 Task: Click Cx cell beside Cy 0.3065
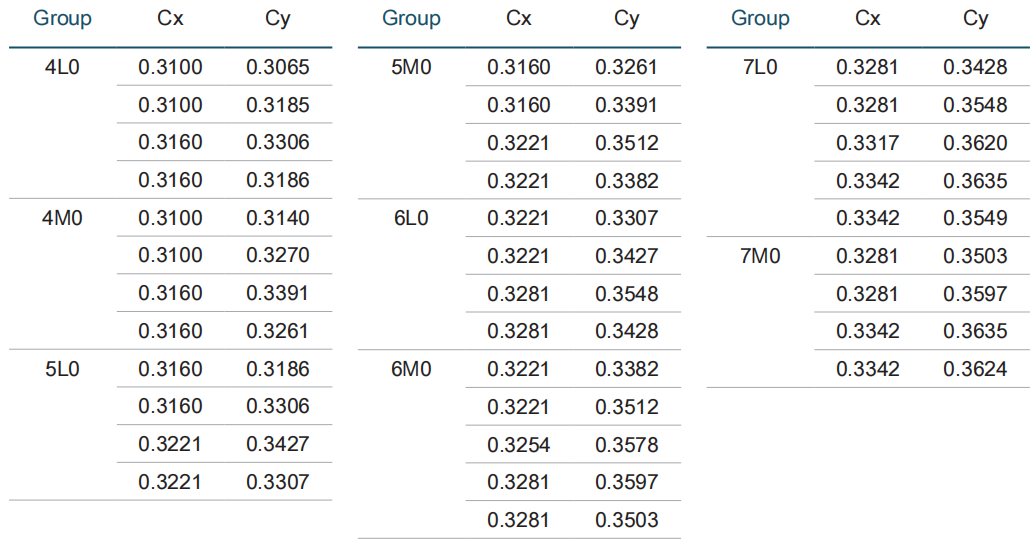coord(170,67)
